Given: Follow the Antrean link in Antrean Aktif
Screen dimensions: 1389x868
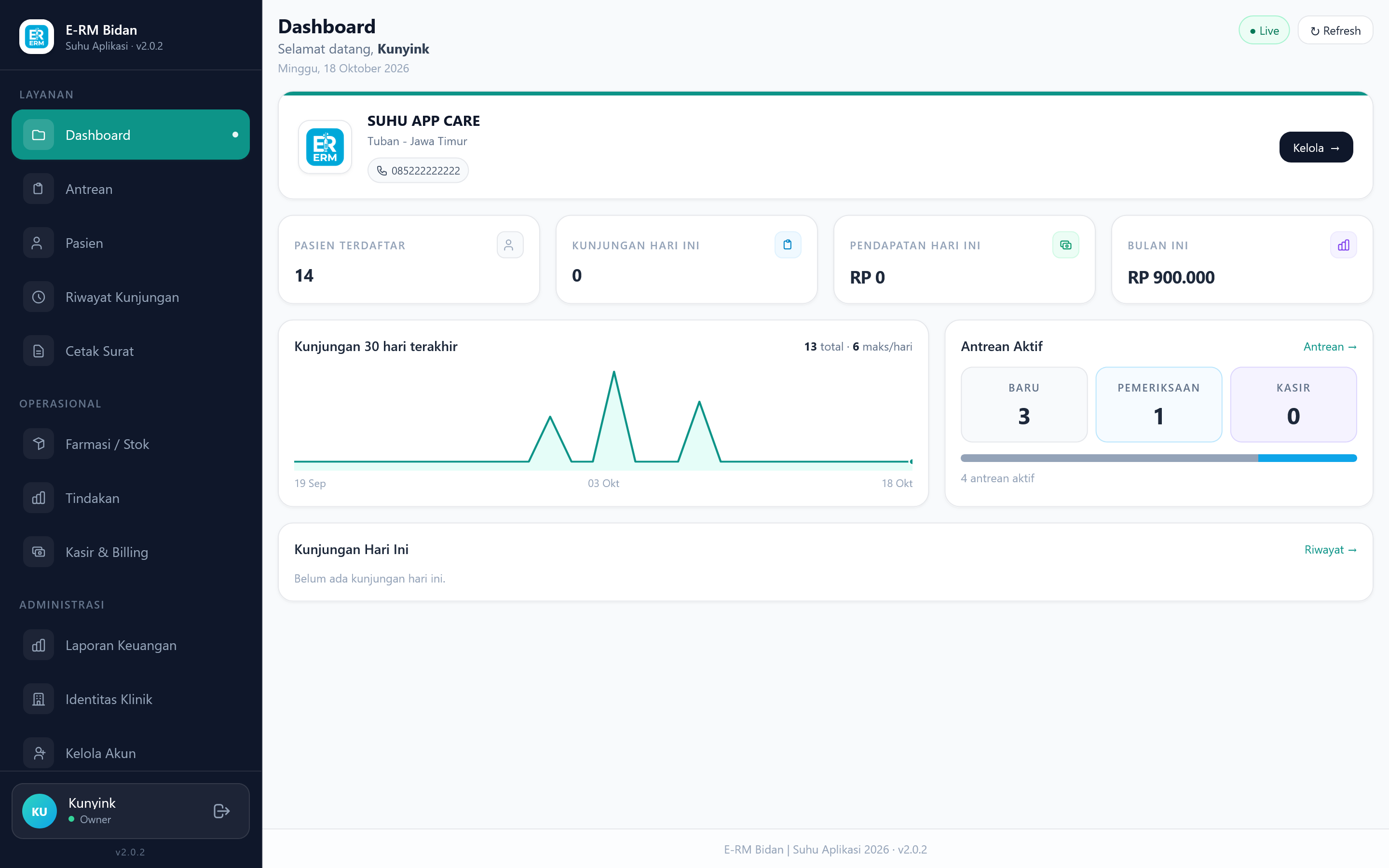Looking at the screenshot, I should click(1329, 346).
